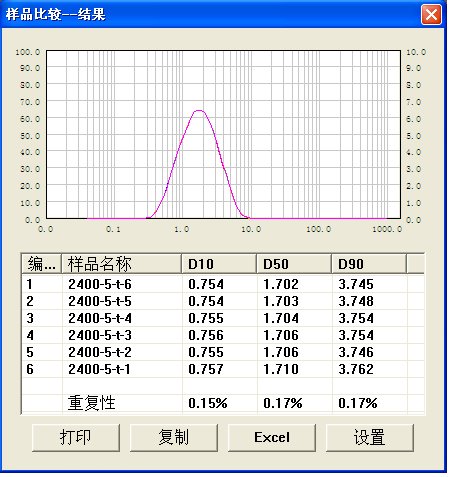Select row 2400-5-t-3 in the table
450x477 pixels.
click(x=223, y=335)
